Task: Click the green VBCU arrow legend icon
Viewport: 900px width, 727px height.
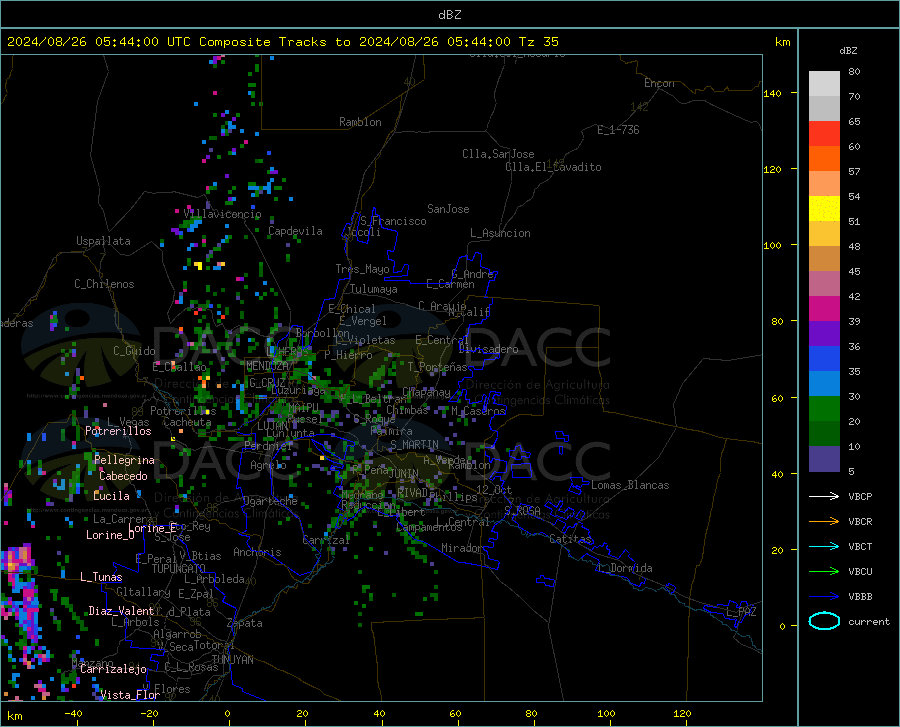Action: (824, 572)
